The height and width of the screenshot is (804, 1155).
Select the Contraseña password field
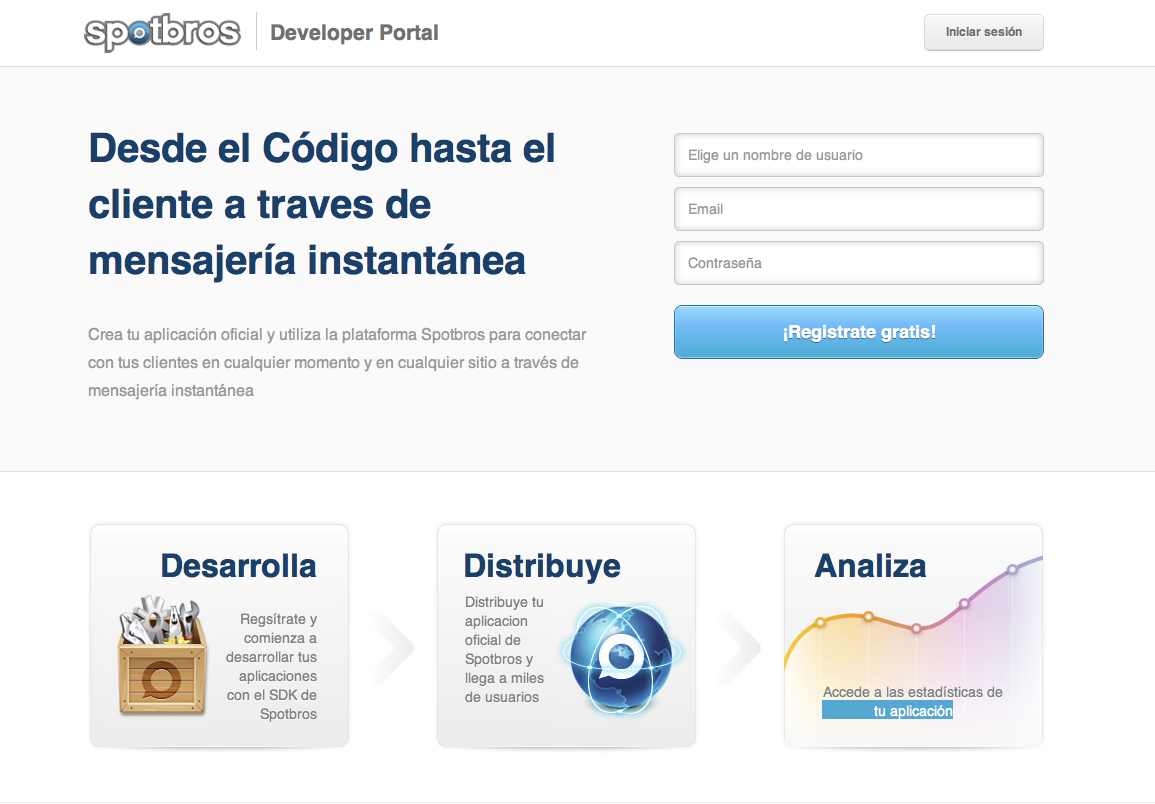[858, 263]
